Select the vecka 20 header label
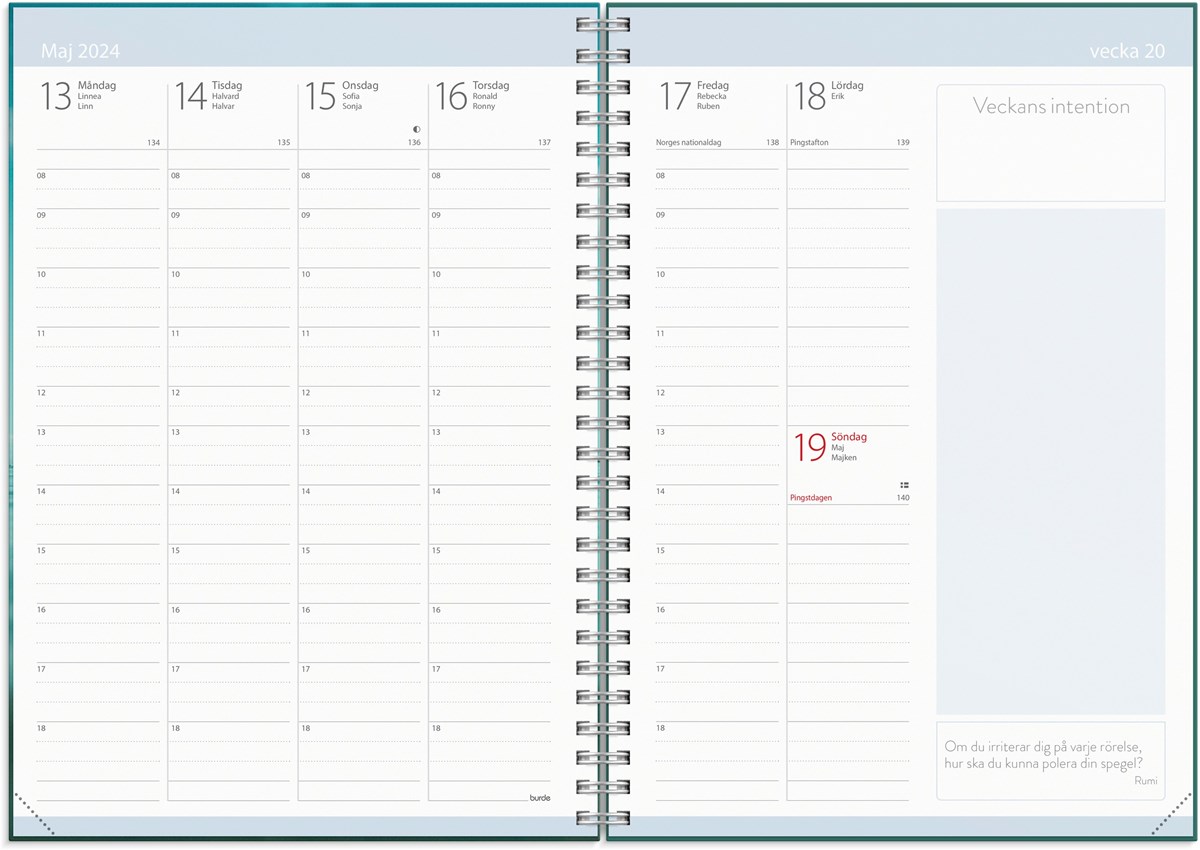The height and width of the screenshot is (850, 1200). coord(1127,52)
